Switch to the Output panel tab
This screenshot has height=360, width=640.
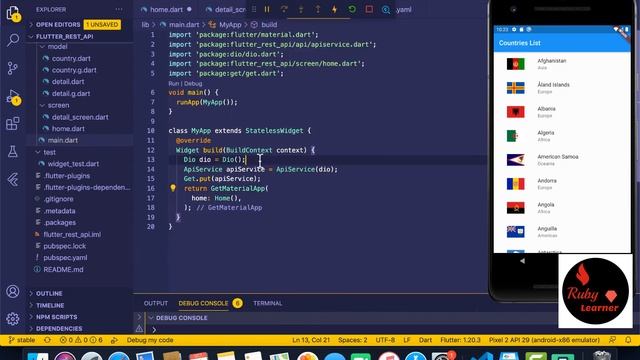tap(156, 303)
